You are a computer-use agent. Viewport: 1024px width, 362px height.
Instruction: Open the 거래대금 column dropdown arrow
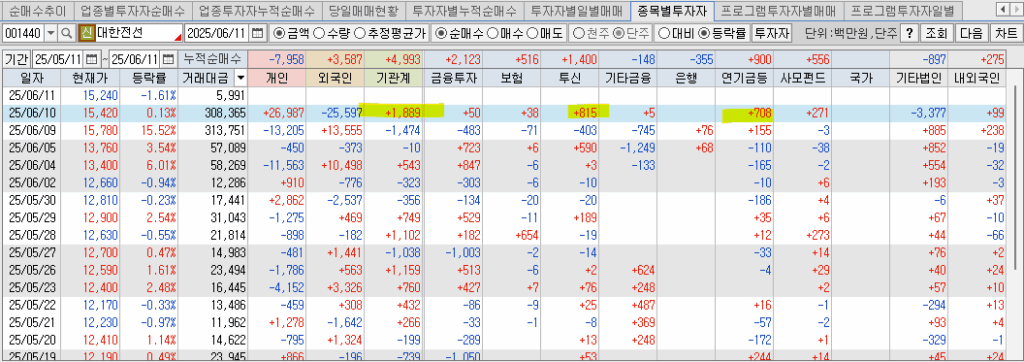coord(241,78)
